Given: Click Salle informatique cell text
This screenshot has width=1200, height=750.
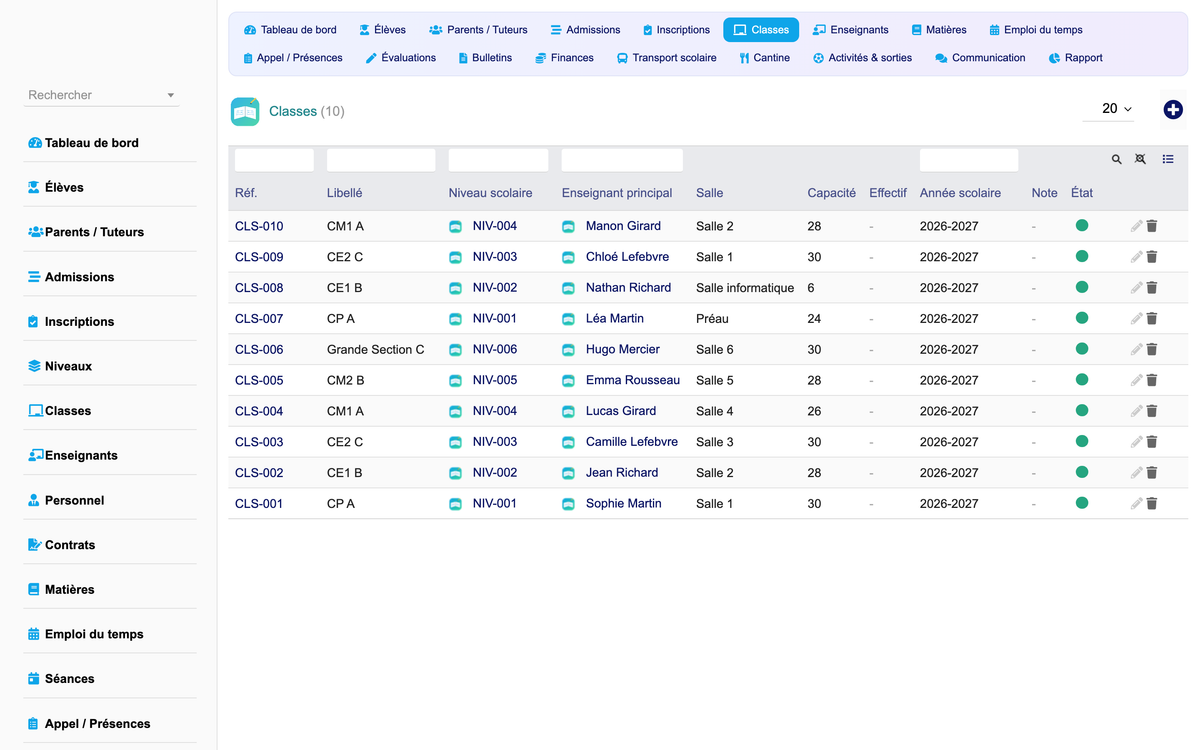Looking at the screenshot, I should [x=745, y=288].
